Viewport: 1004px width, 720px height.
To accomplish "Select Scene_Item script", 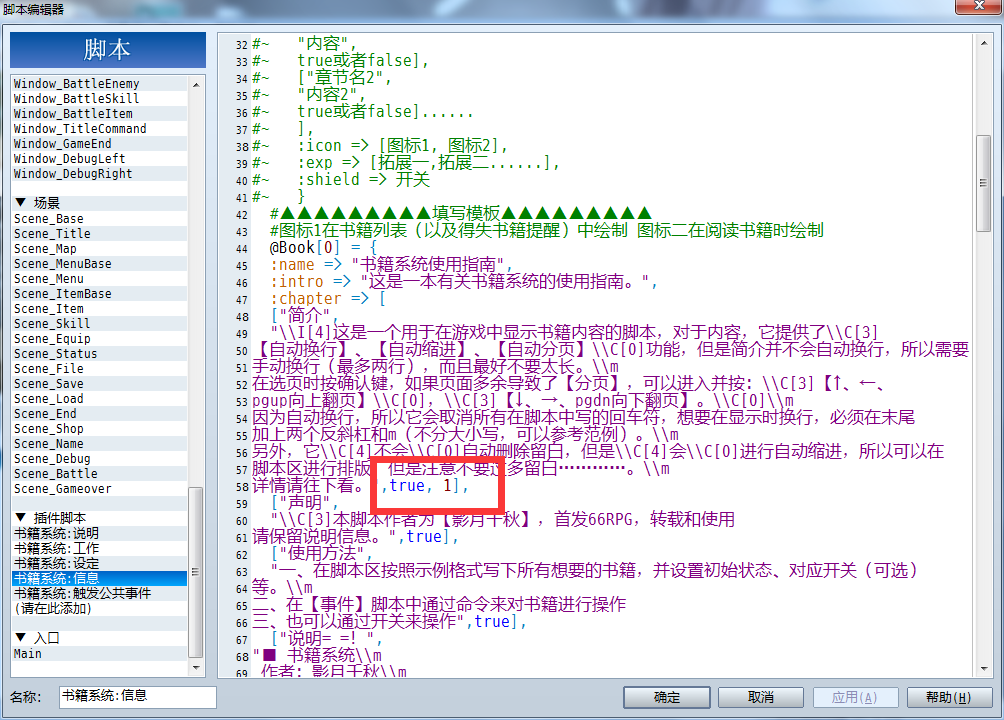I will tap(100, 309).
